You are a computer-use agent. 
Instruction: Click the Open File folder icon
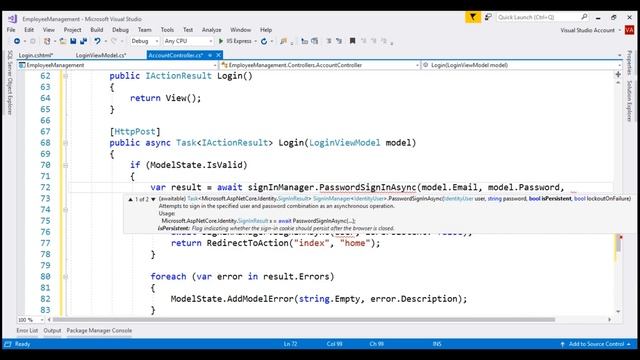click(62, 41)
